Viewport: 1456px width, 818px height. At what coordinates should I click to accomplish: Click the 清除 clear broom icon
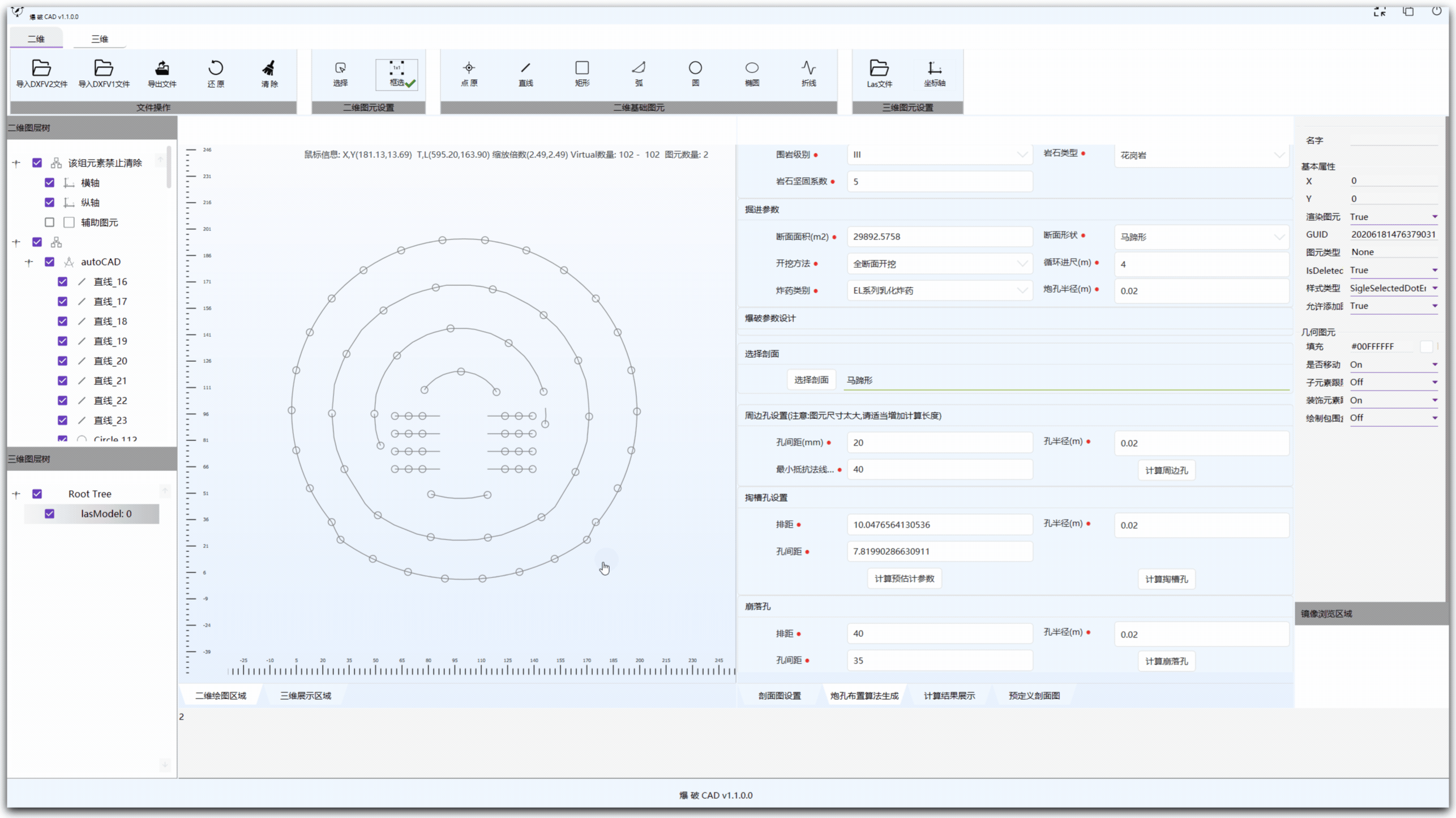tap(269, 68)
